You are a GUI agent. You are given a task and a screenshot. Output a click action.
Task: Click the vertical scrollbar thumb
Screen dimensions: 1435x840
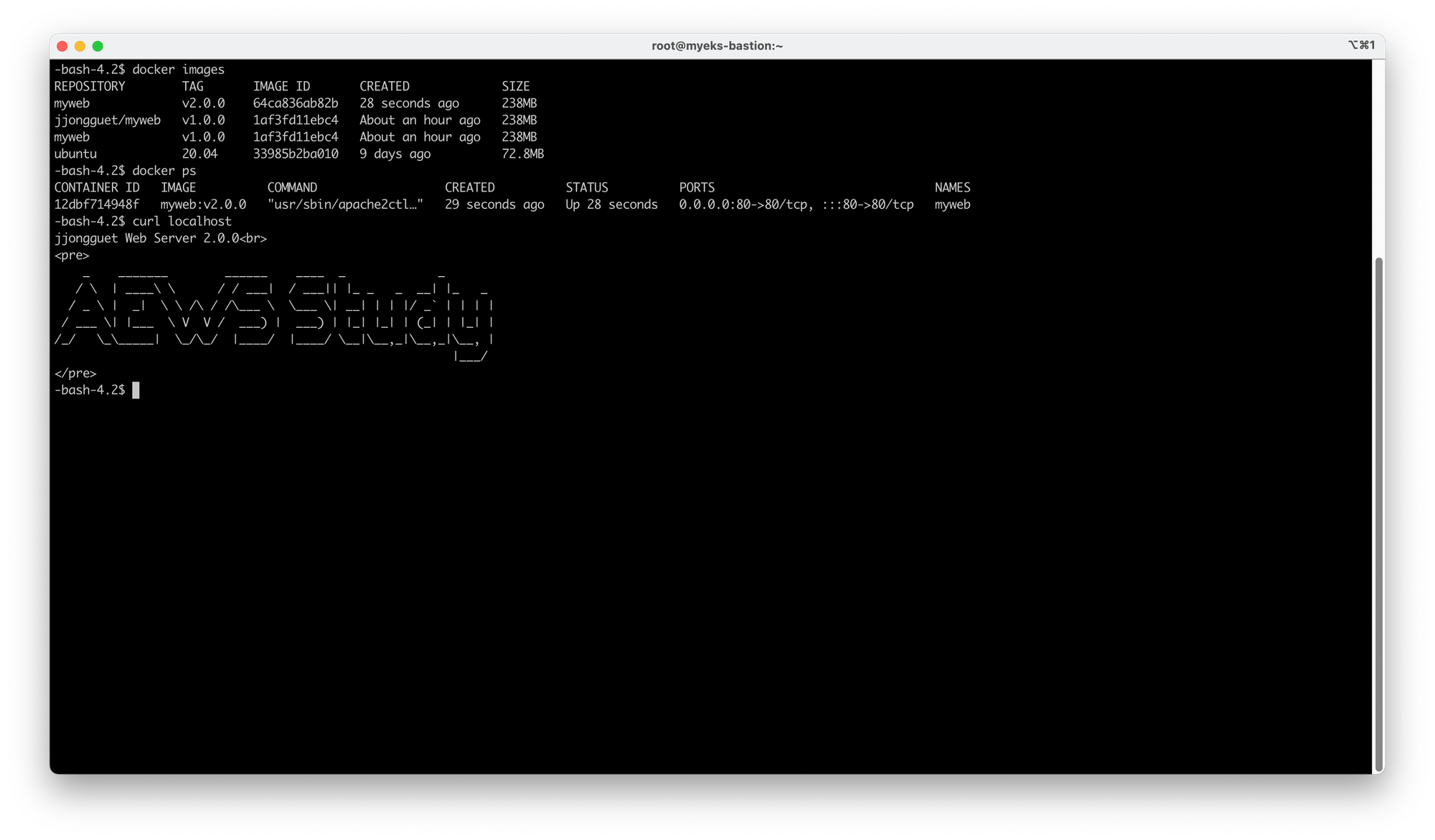[x=1378, y=513]
